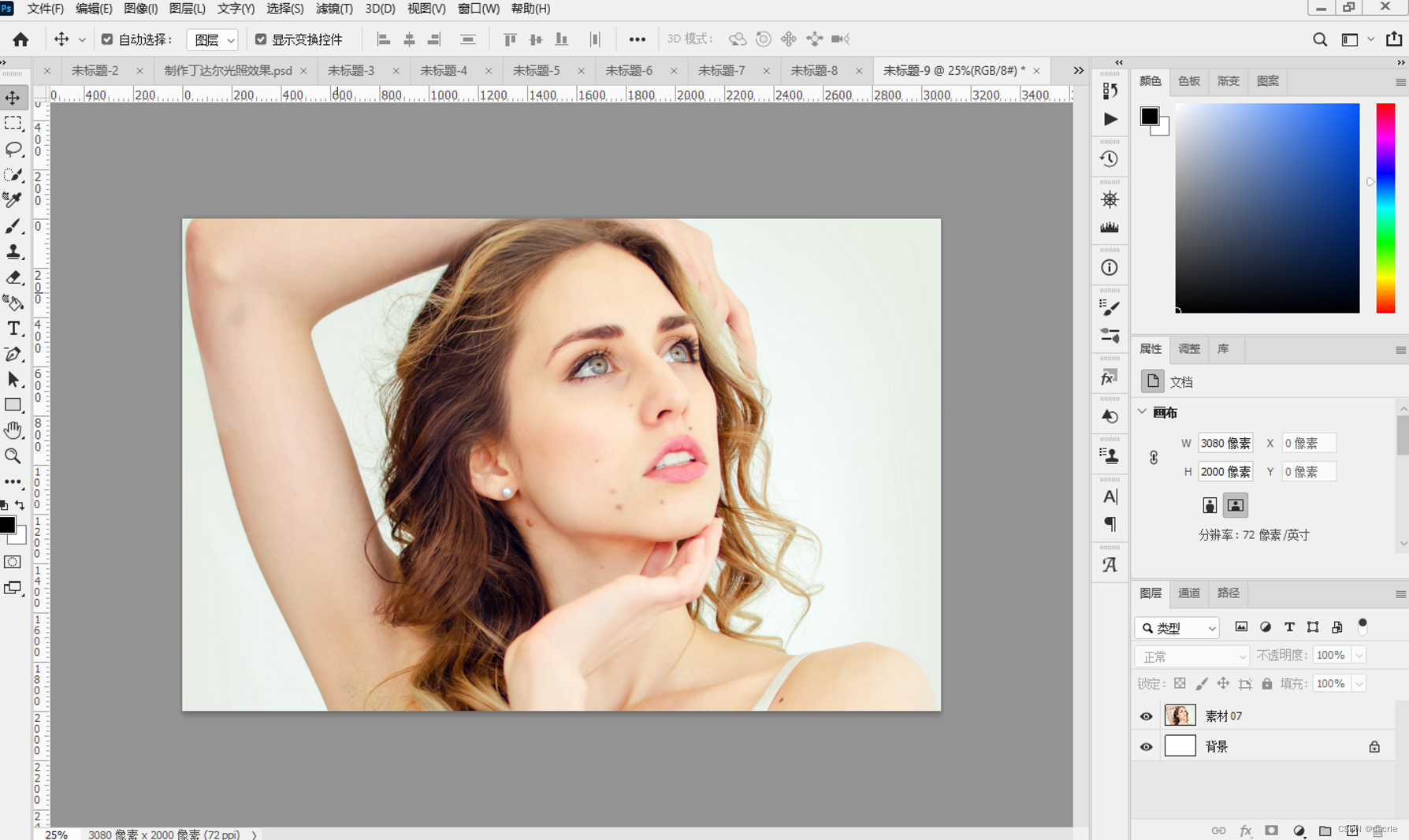This screenshot has width=1409, height=840.
Task: Open the layer filter 类型 dropdown
Action: 1177,627
